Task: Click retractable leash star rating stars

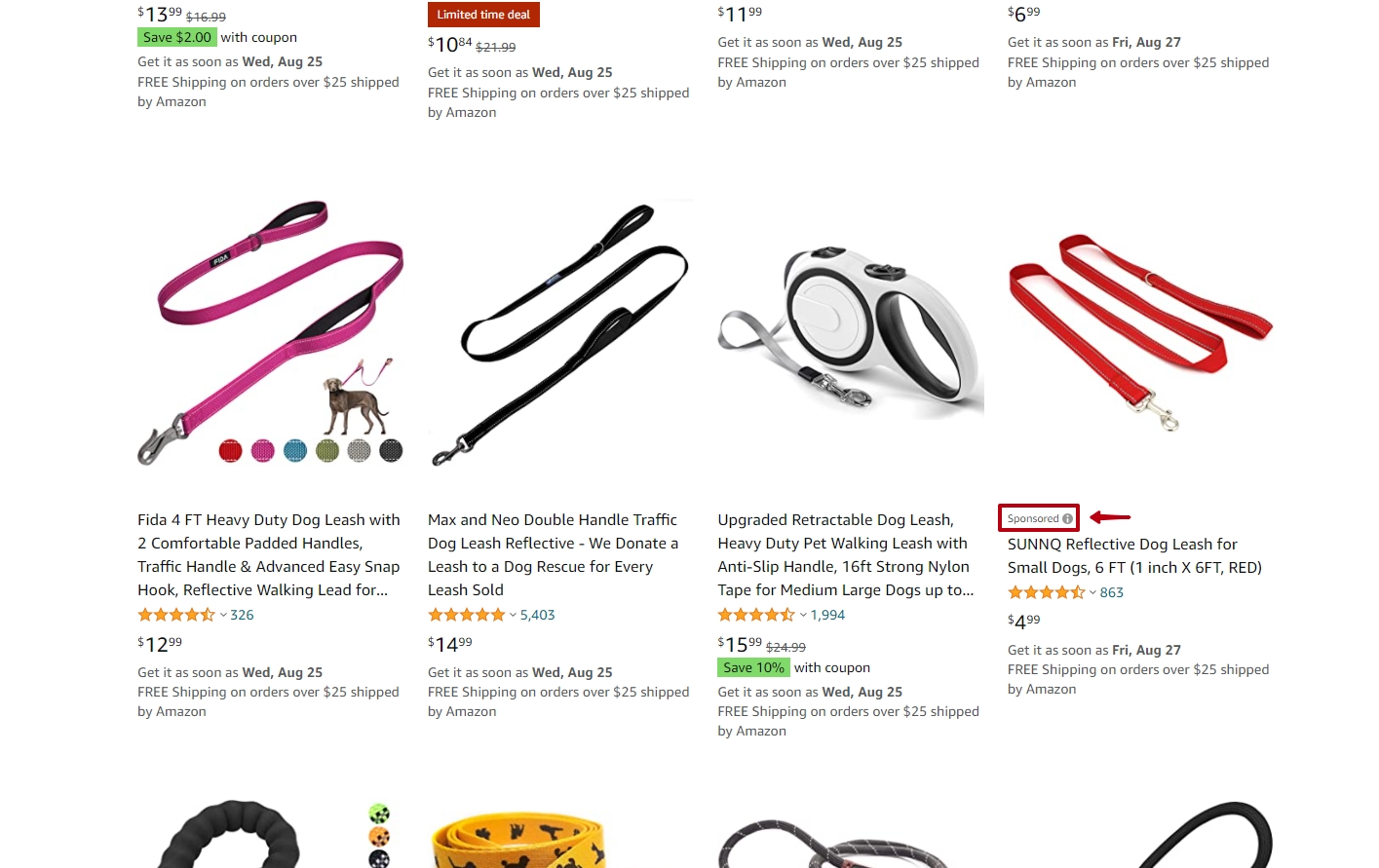Action: pos(756,616)
